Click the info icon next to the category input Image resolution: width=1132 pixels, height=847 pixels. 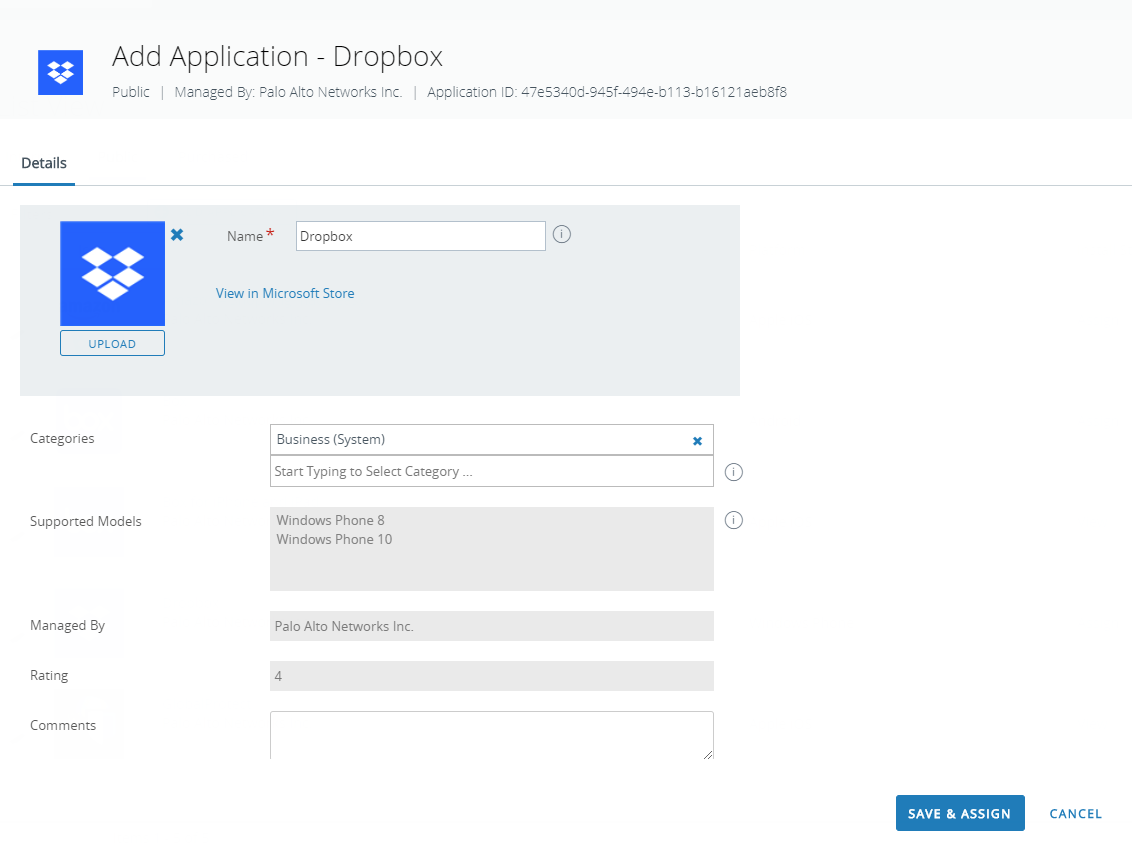point(733,472)
